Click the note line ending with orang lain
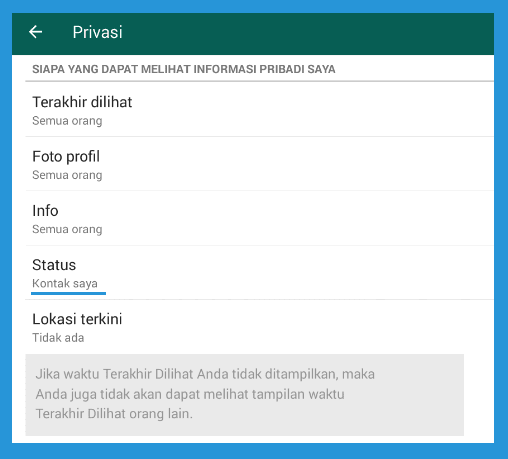The image size is (508, 459). [x=114, y=414]
